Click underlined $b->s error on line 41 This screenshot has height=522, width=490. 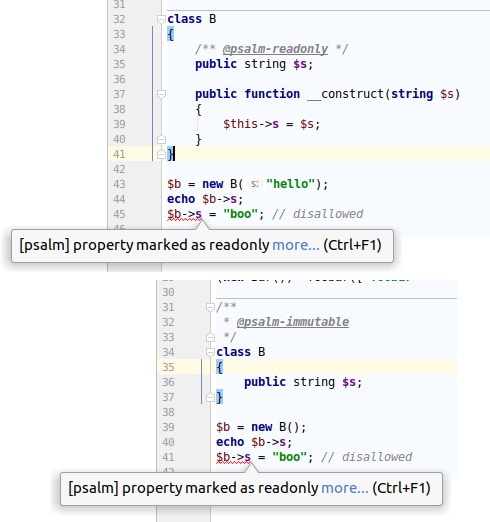coord(233,457)
